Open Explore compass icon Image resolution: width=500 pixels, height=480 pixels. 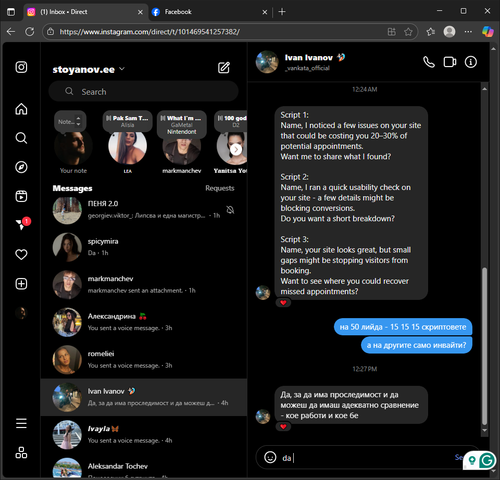(x=21, y=167)
